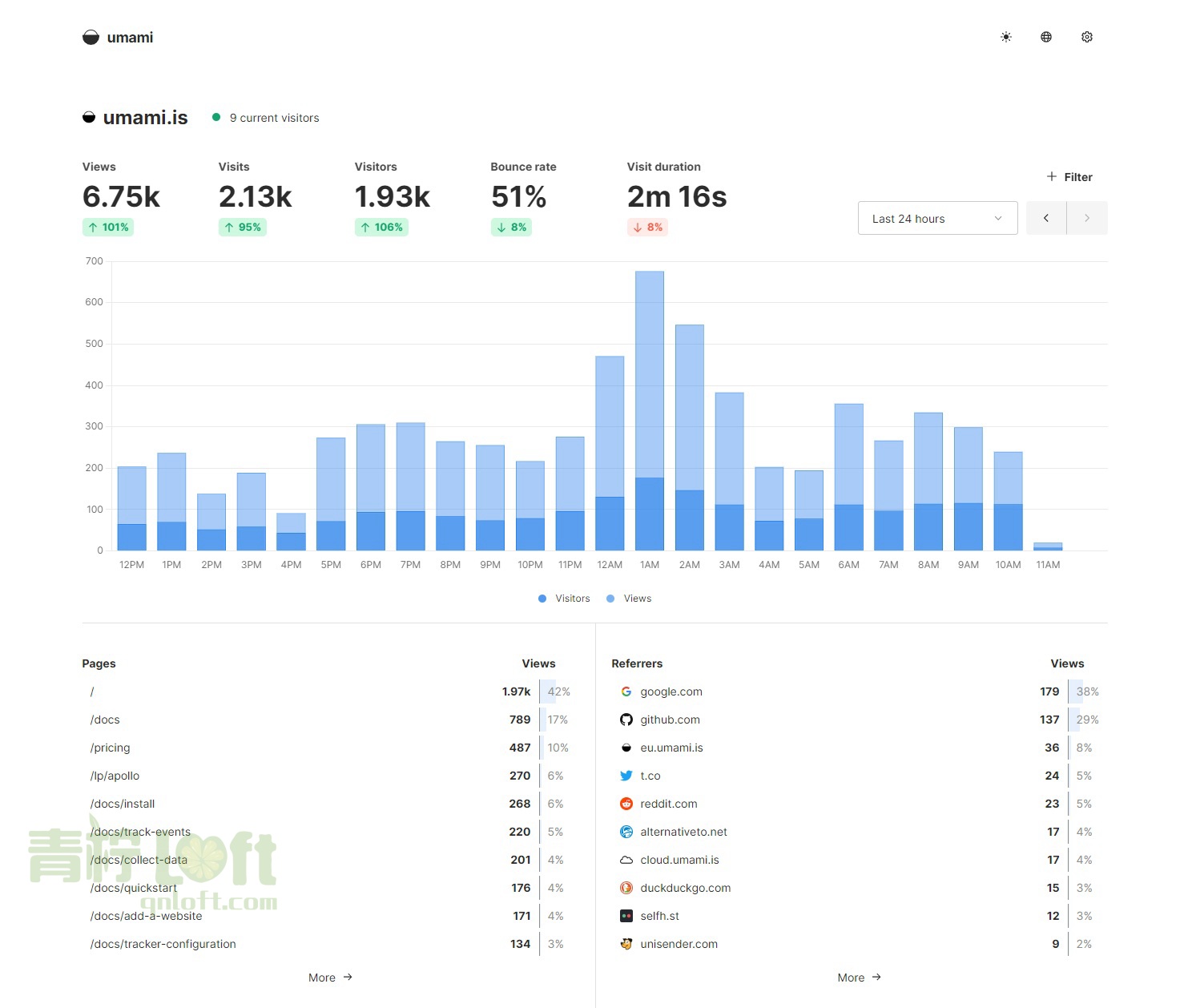This screenshot has width=1188, height=1008.
Task: Open the /lp/apollo page link
Action: pyautogui.click(x=115, y=776)
